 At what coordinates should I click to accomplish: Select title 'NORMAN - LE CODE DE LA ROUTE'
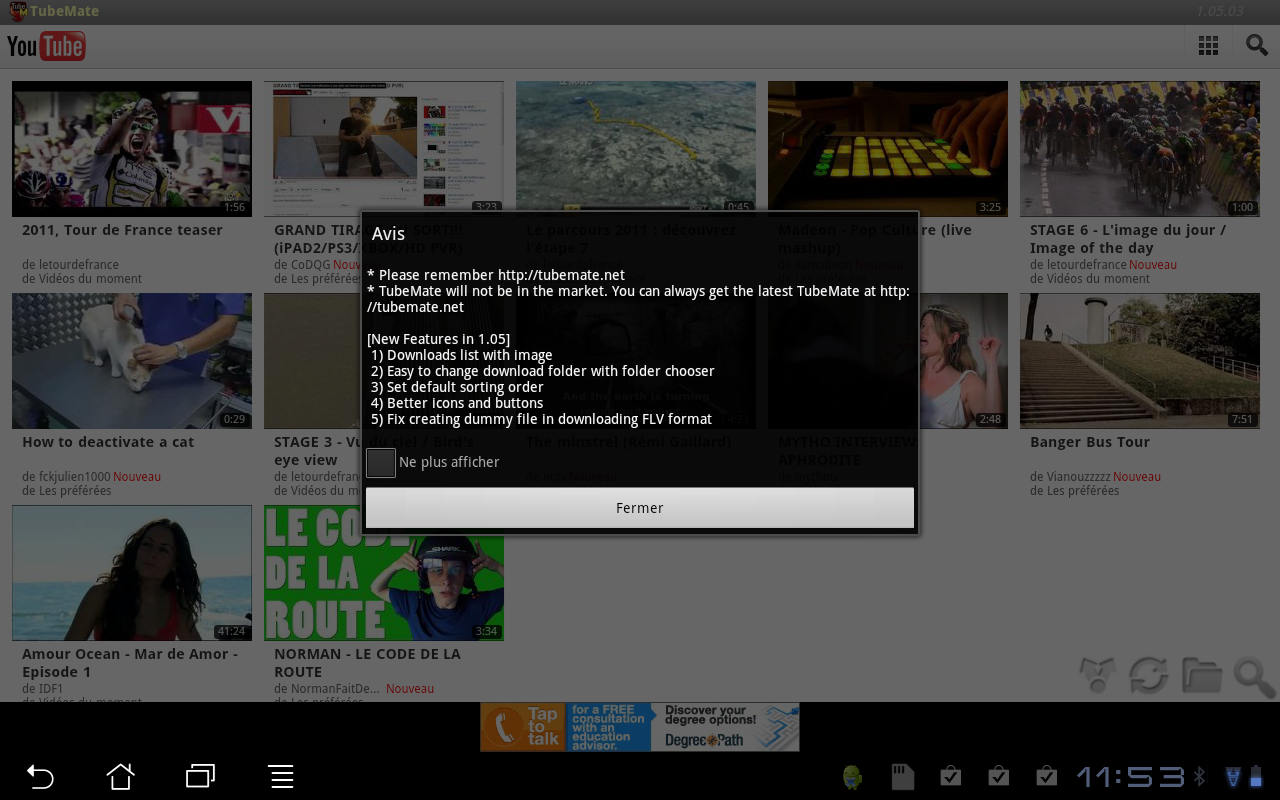pyautogui.click(x=367, y=663)
